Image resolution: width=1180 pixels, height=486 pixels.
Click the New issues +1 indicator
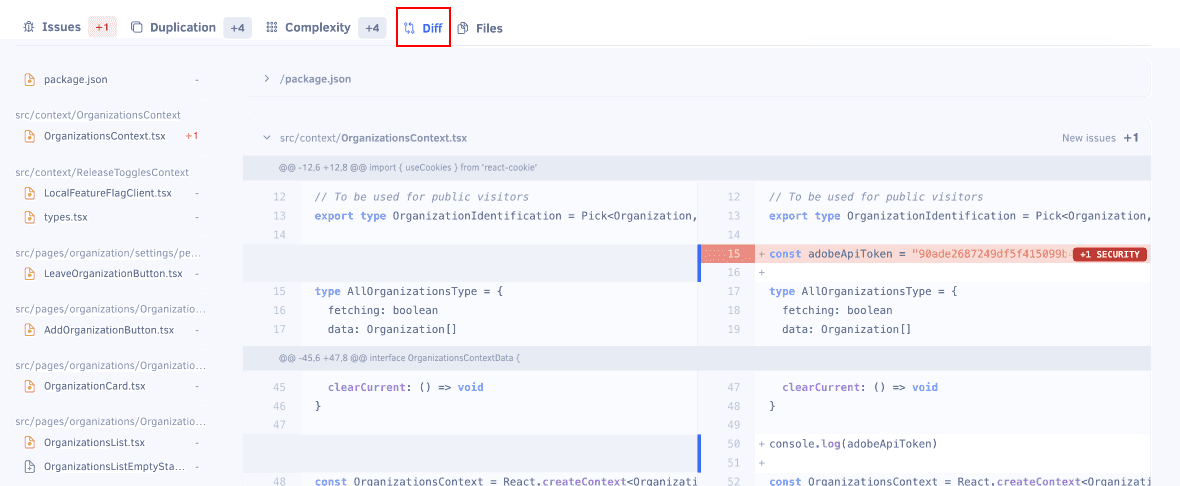(1100, 138)
